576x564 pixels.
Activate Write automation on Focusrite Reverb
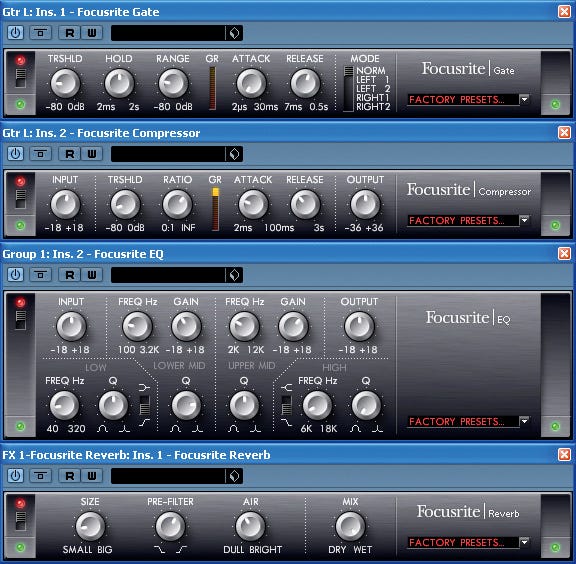pyautogui.click(x=92, y=476)
